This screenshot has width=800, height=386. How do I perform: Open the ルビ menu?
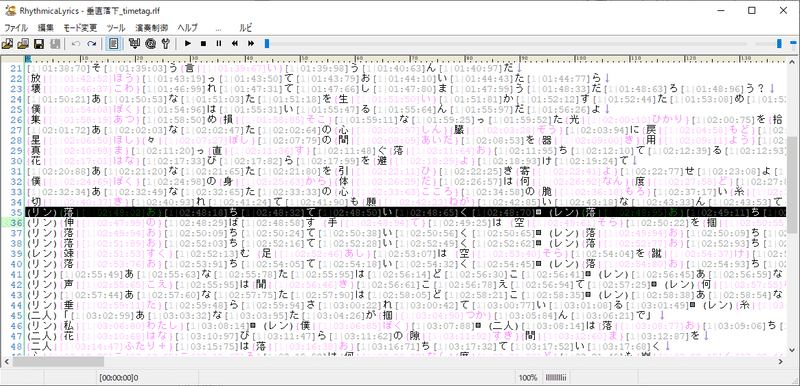(x=245, y=28)
